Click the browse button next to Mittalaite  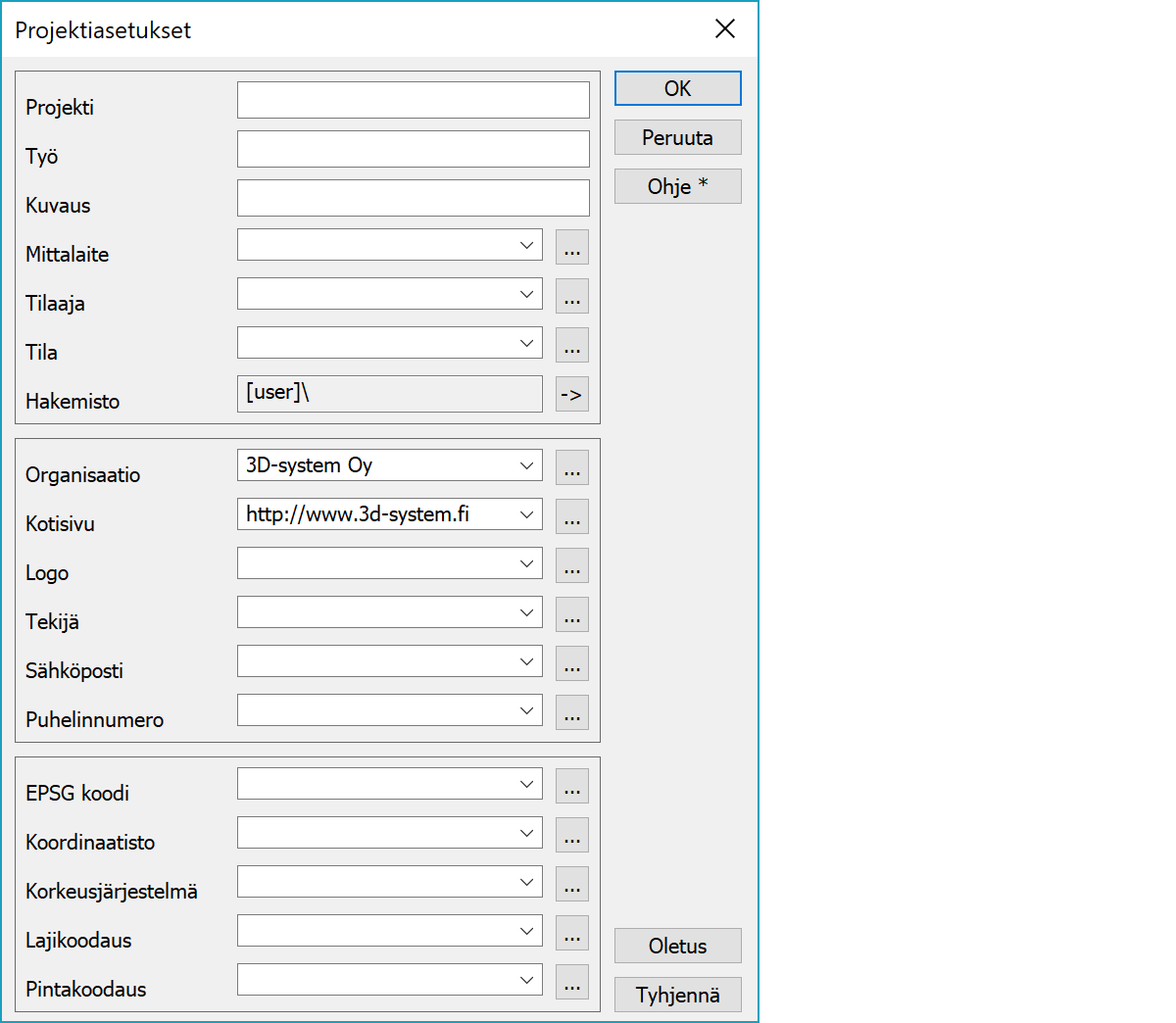[572, 247]
